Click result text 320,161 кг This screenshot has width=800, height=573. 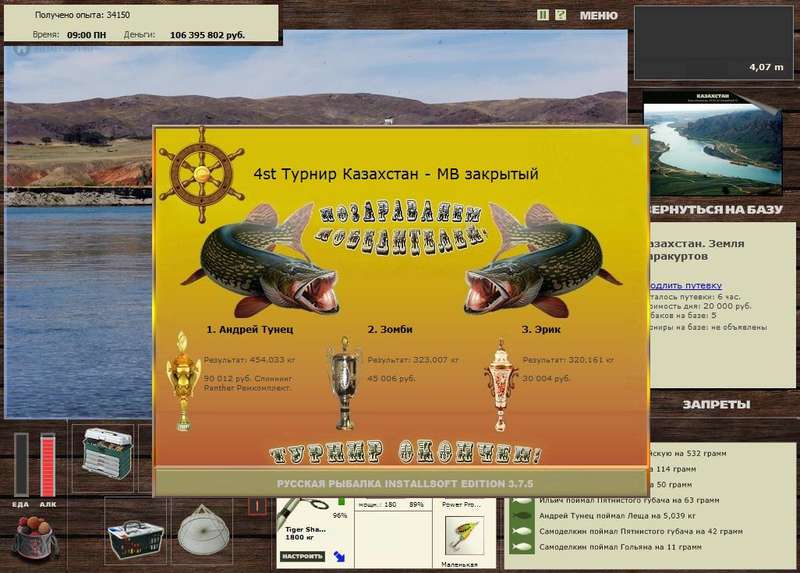(568, 360)
